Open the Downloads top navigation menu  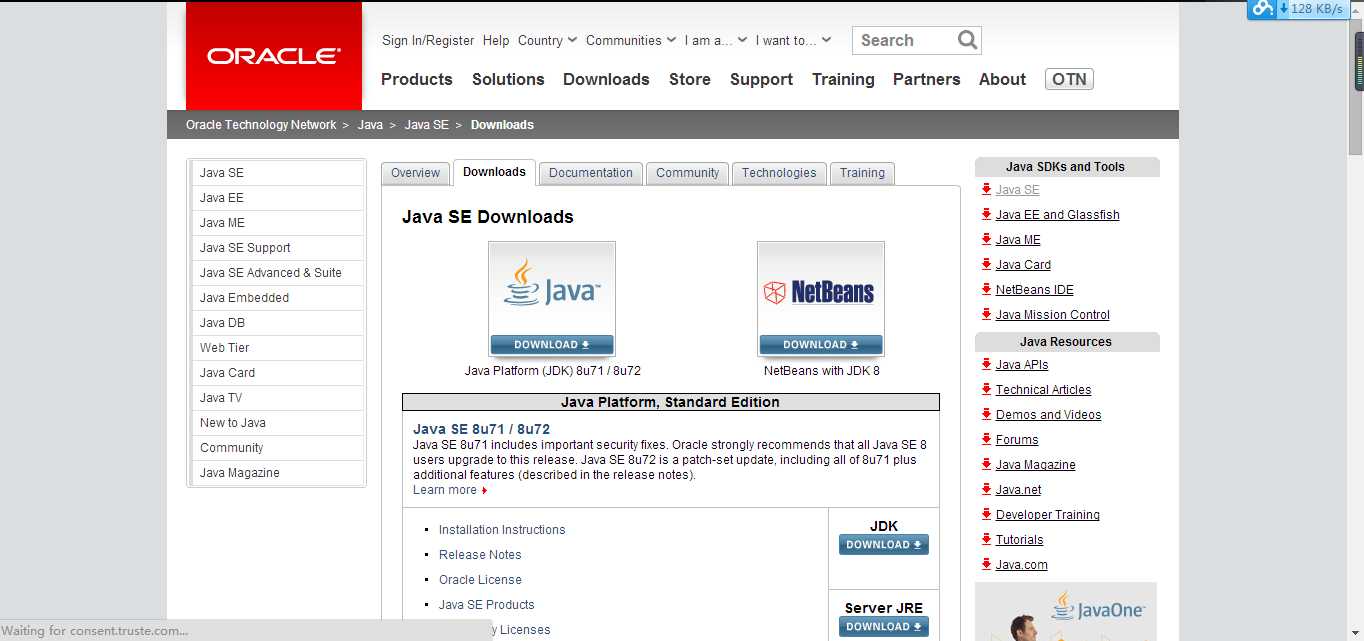click(x=606, y=79)
